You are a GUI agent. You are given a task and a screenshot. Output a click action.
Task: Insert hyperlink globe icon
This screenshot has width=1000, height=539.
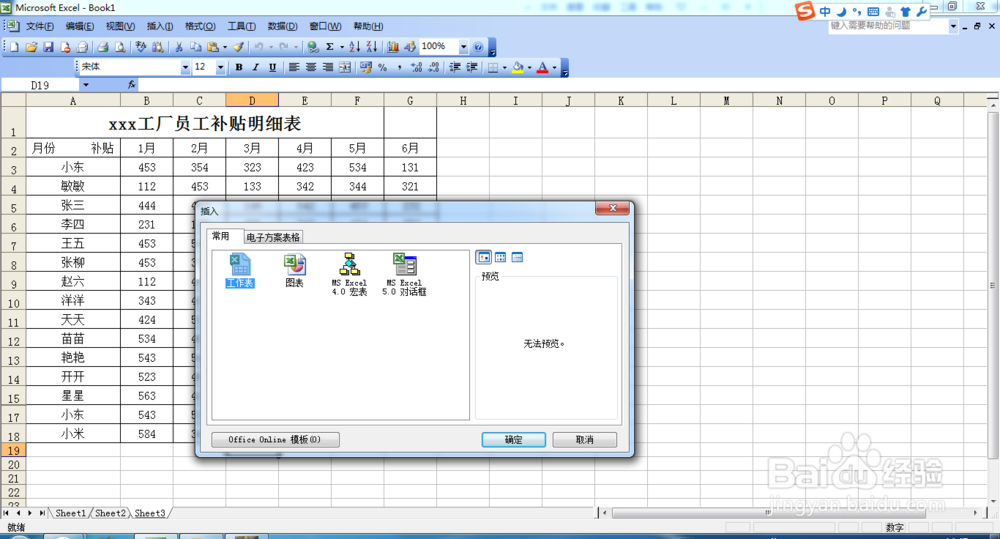[x=312, y=47]
